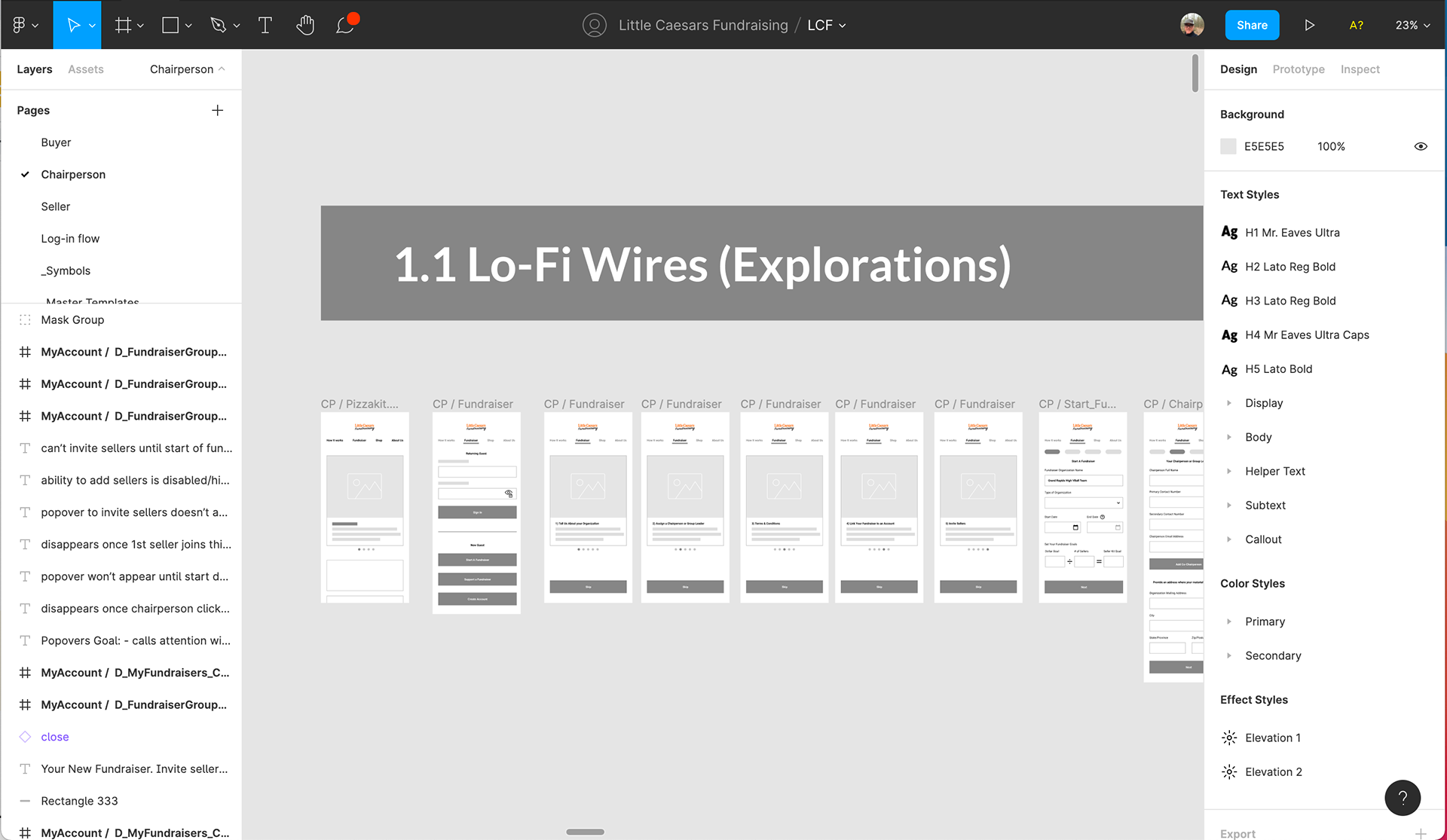Toggle background color visibility eye
Viewport: 1447px width, 840px height.
tap(1421, 146)
